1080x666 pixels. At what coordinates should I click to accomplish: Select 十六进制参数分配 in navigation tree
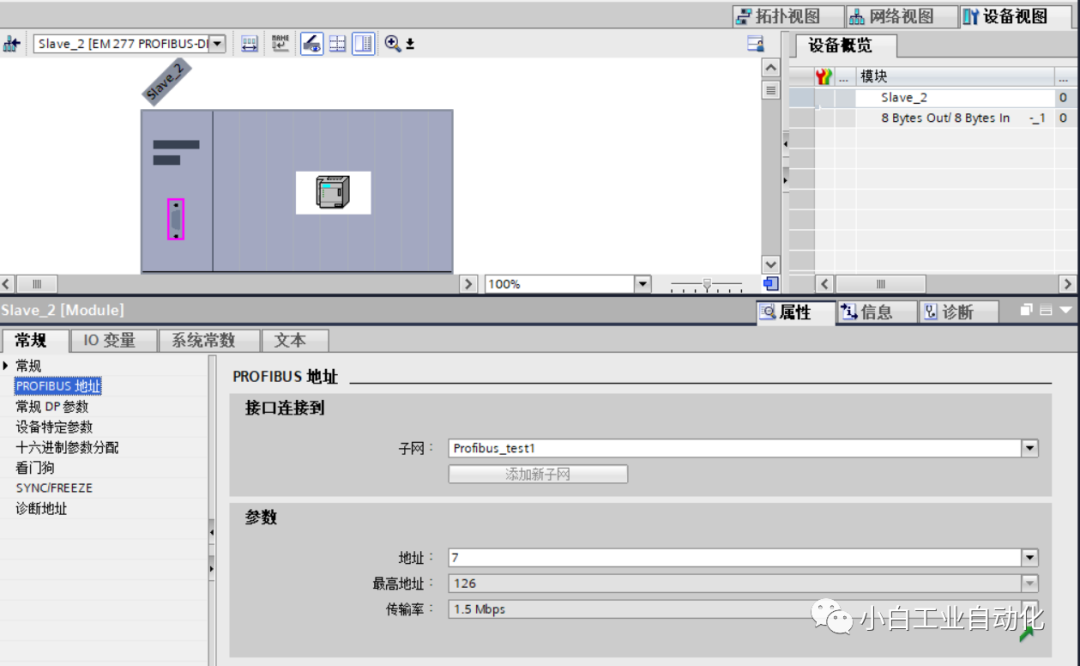(67, 448)
